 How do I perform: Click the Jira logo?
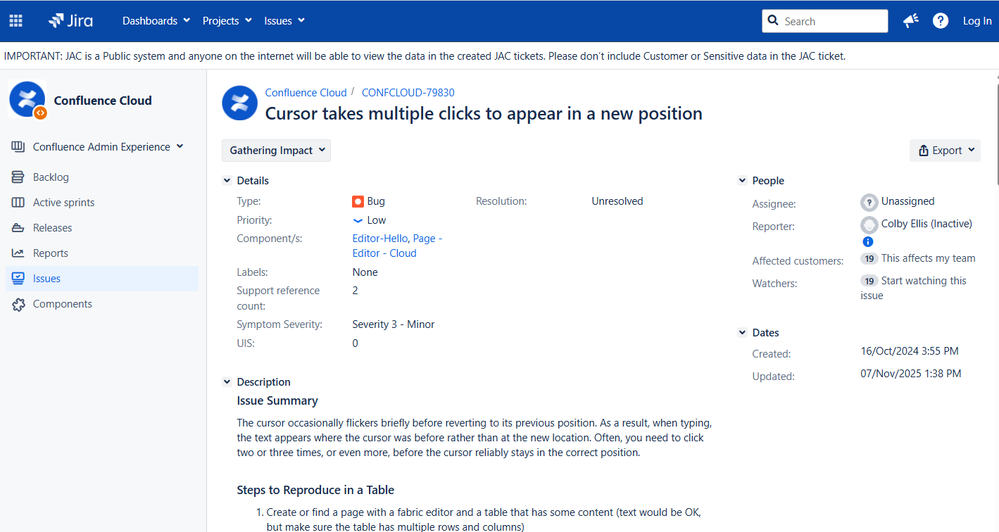[x=71, y=21]
